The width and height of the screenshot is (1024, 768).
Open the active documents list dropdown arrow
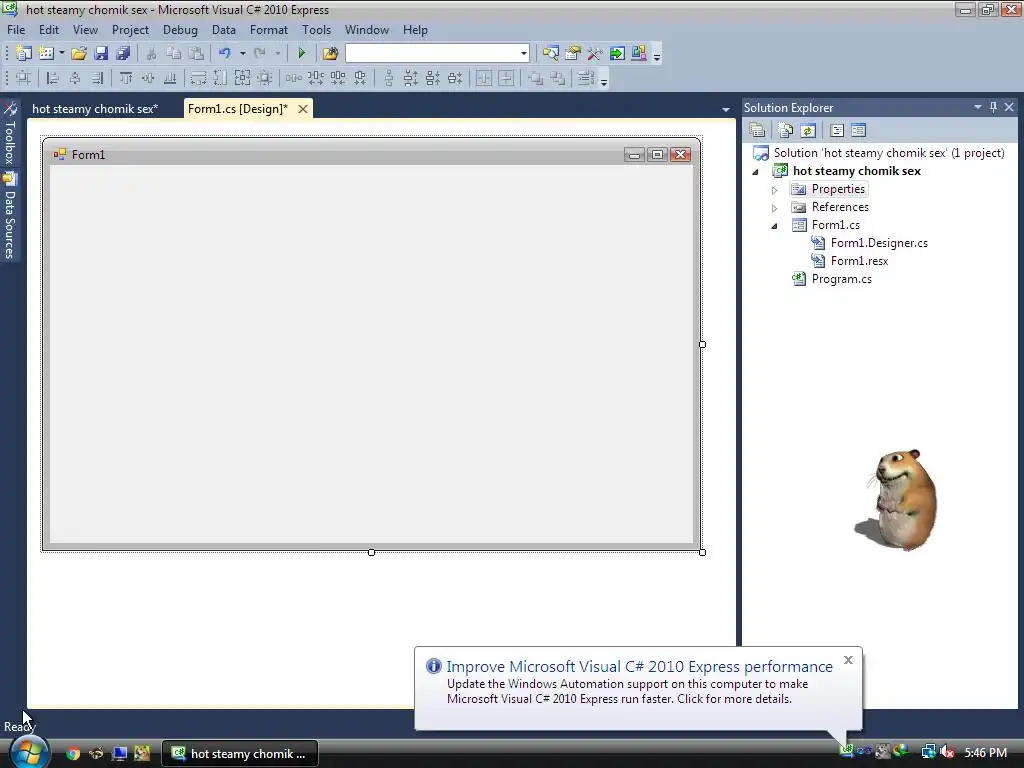click(x=726, y=110)
